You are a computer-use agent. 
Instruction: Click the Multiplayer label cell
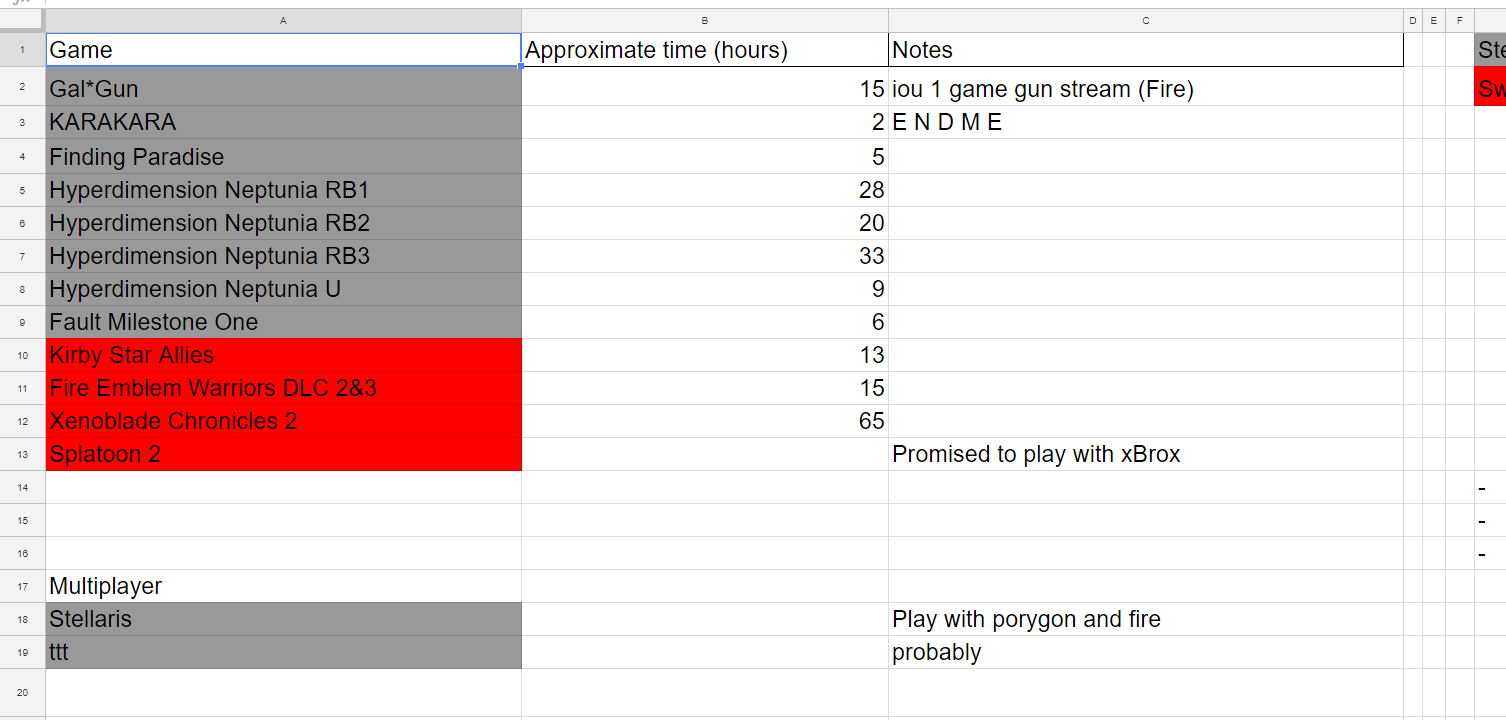pyautogui.click(x=283, y=586)
